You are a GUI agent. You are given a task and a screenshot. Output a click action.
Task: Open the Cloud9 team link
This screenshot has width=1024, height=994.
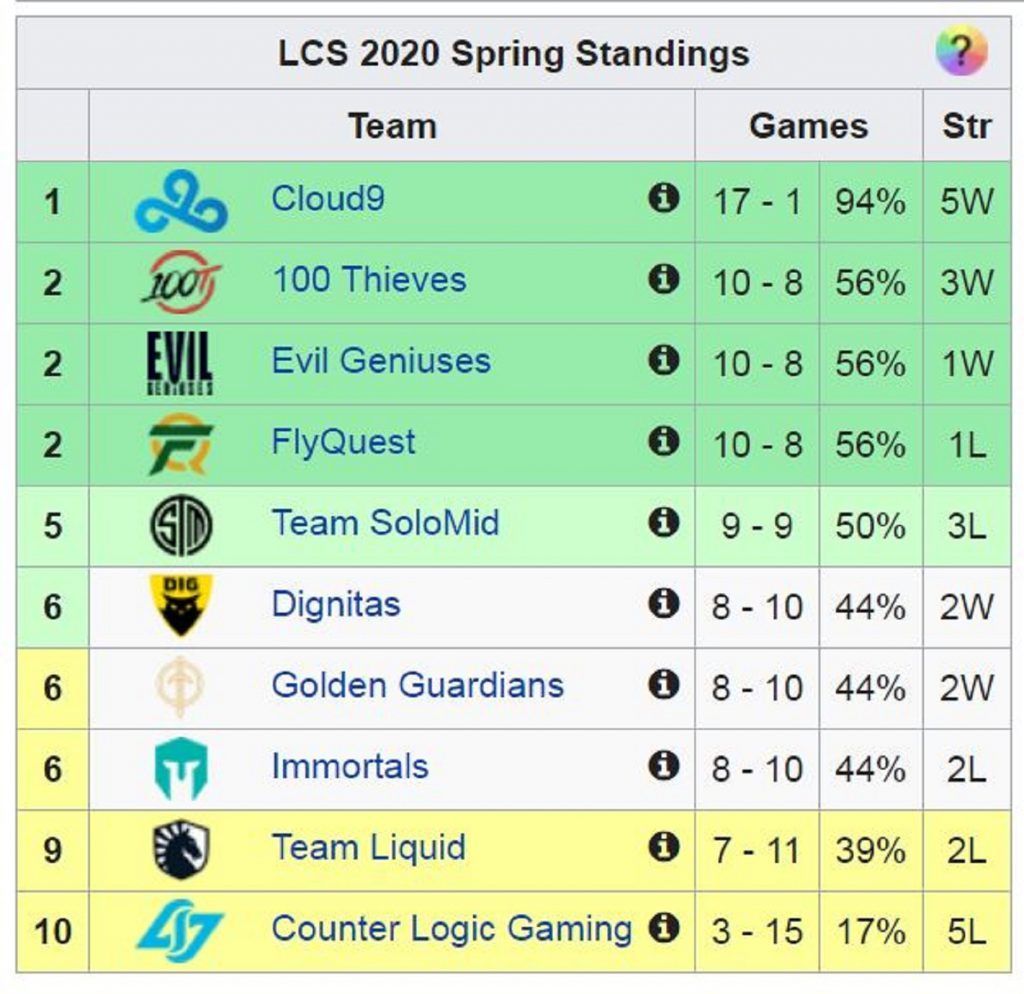327,199
